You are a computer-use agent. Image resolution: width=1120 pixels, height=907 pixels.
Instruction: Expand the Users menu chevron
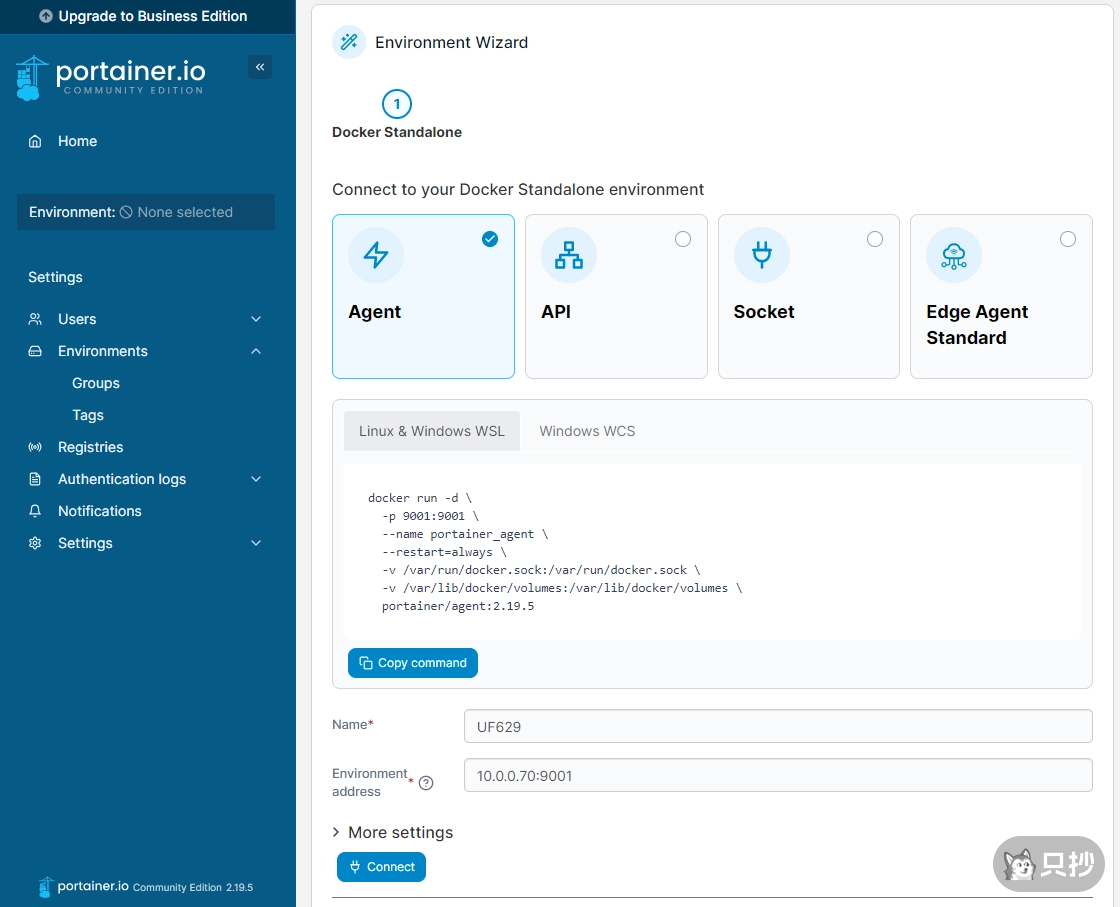256,319
